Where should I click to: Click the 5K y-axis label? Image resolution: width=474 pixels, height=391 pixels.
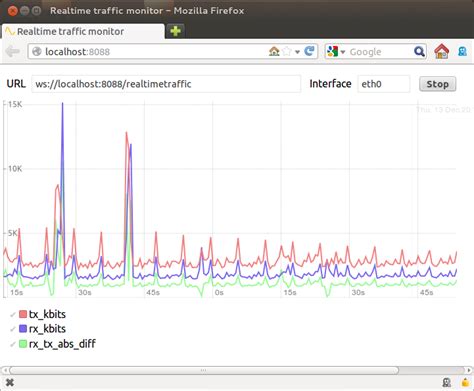pyautogui.click(x=12, y=233)
